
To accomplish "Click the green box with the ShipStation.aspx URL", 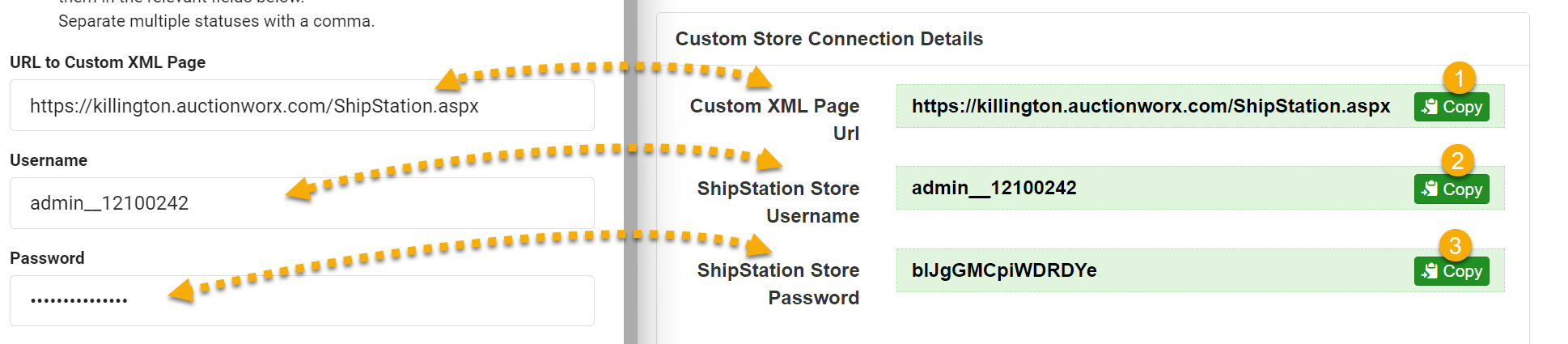I will pyautogui.click(x=1150, y=106).
